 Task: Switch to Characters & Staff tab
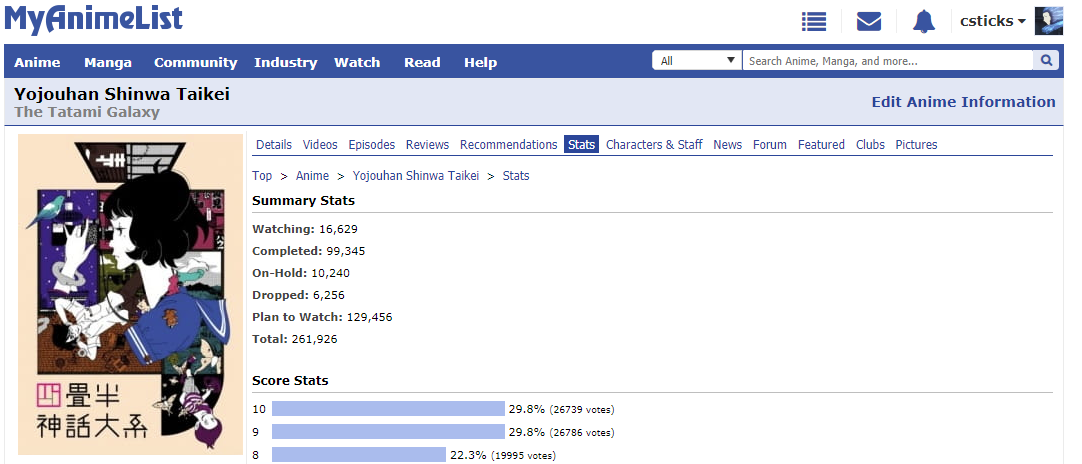click(x=654, y=144)
